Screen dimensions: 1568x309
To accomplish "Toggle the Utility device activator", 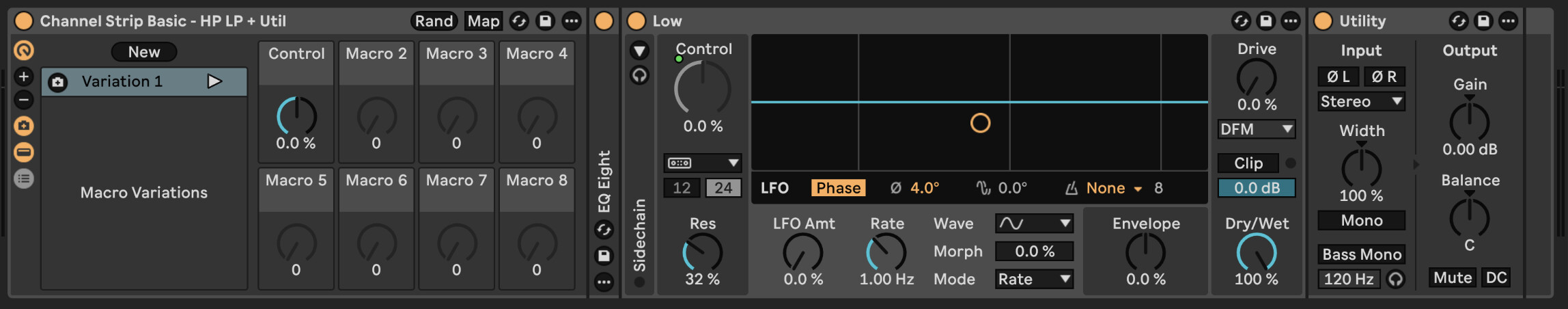I will coord(1323,21).
